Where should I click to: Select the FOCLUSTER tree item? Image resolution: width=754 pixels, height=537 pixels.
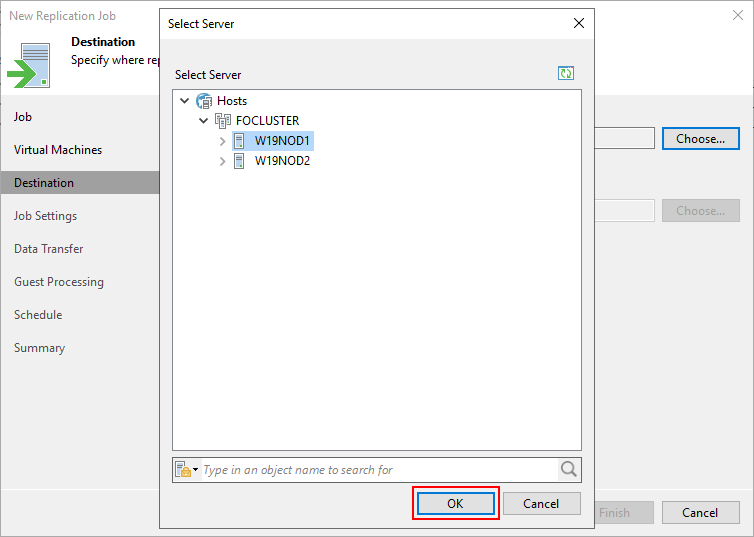click(x=267, y=121)
